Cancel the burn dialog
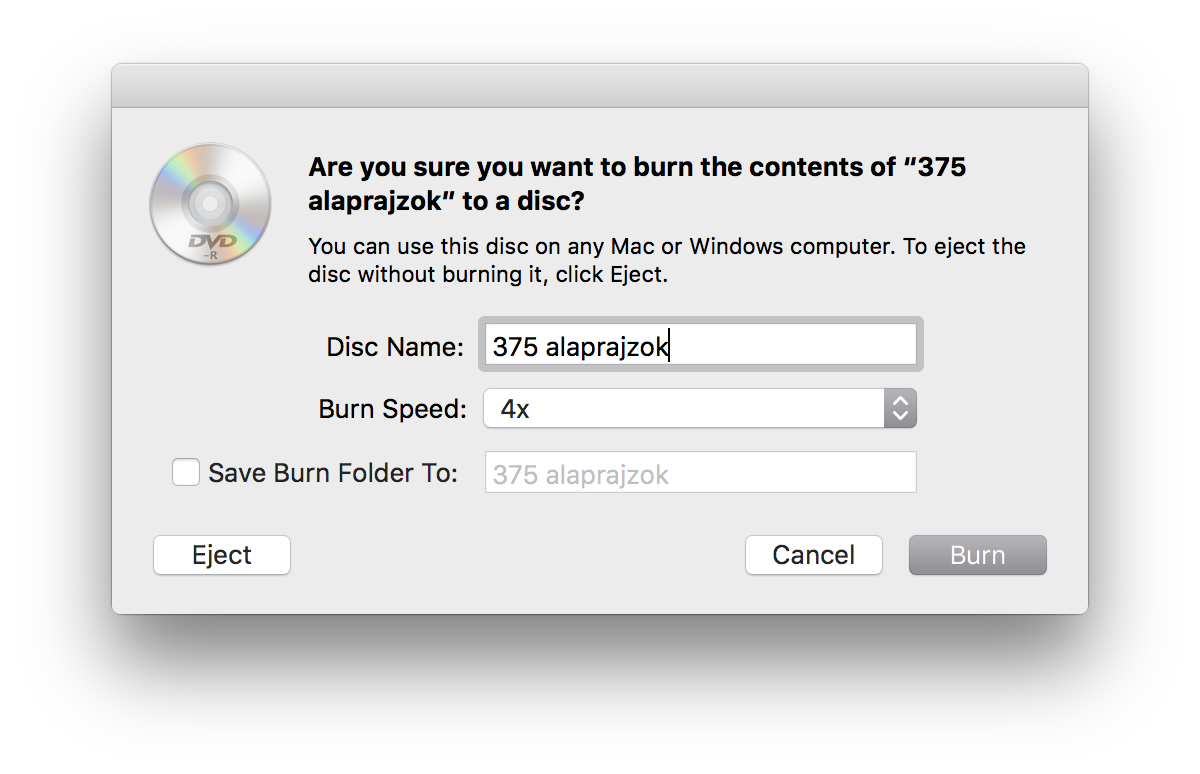The width and height of the screenshot is (1200, 774). [x=814, y=555]
